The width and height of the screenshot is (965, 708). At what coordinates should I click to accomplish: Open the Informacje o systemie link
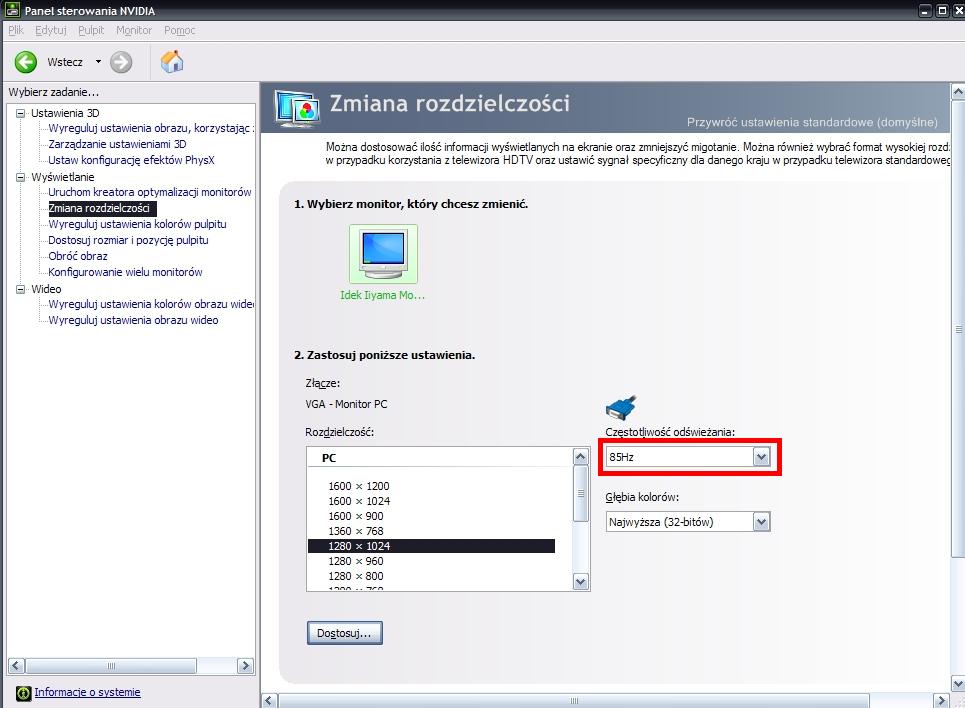coord(87,692)
